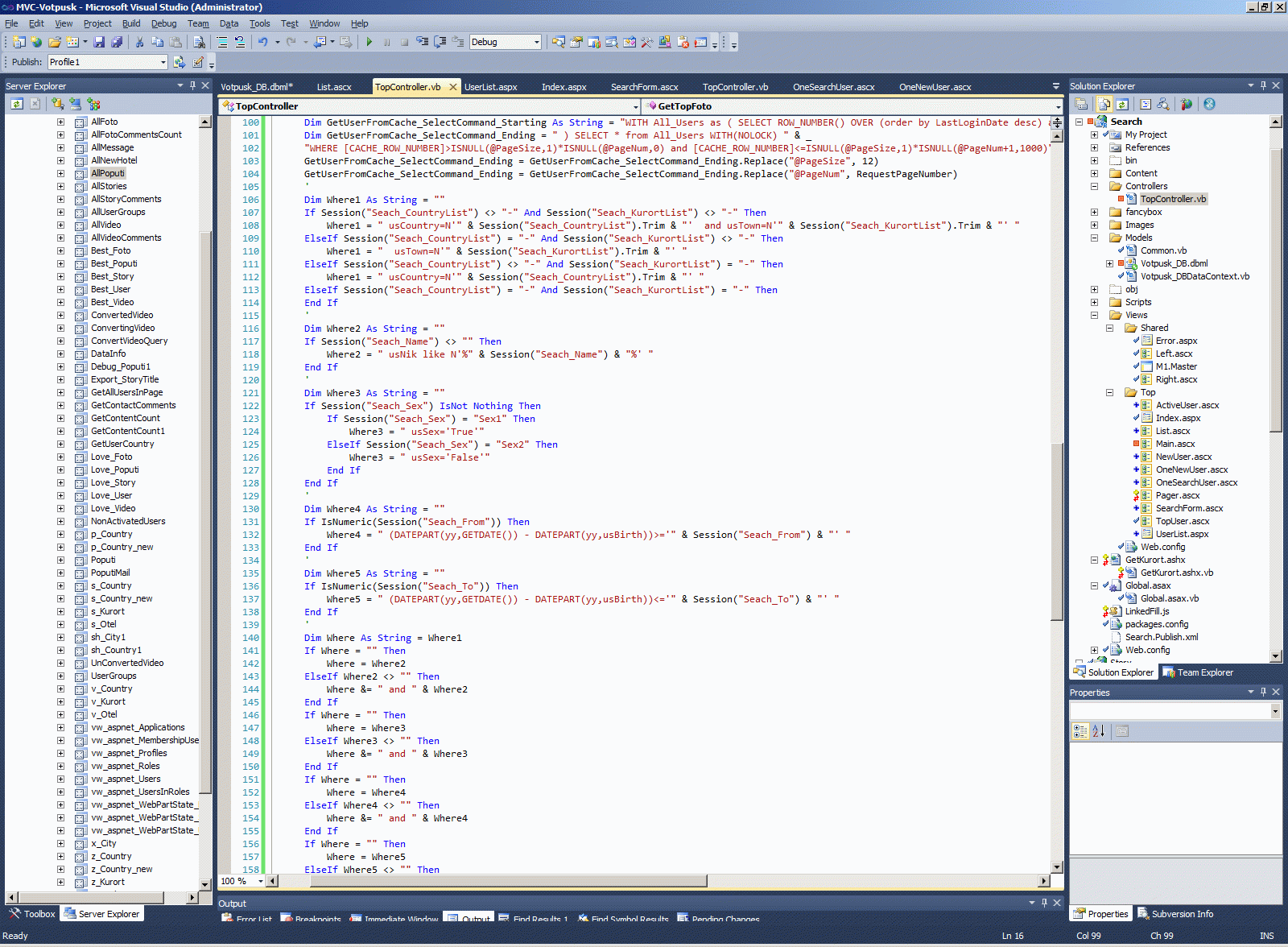This screenshot has height=947, width=1288.
Task: Toggle Show All Files in Solution Explorer
Action: tap(1104, 104)
